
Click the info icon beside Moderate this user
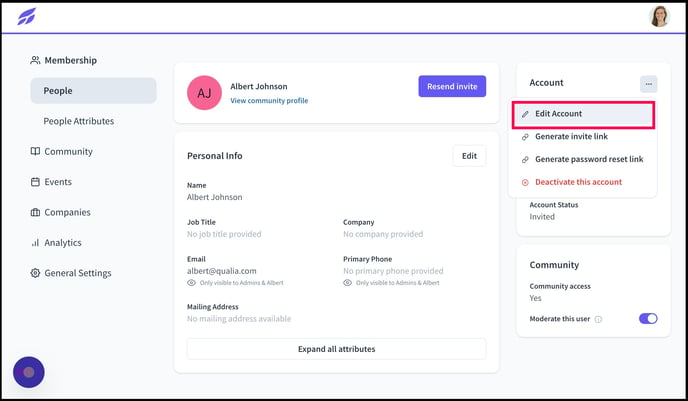[598, 319]
